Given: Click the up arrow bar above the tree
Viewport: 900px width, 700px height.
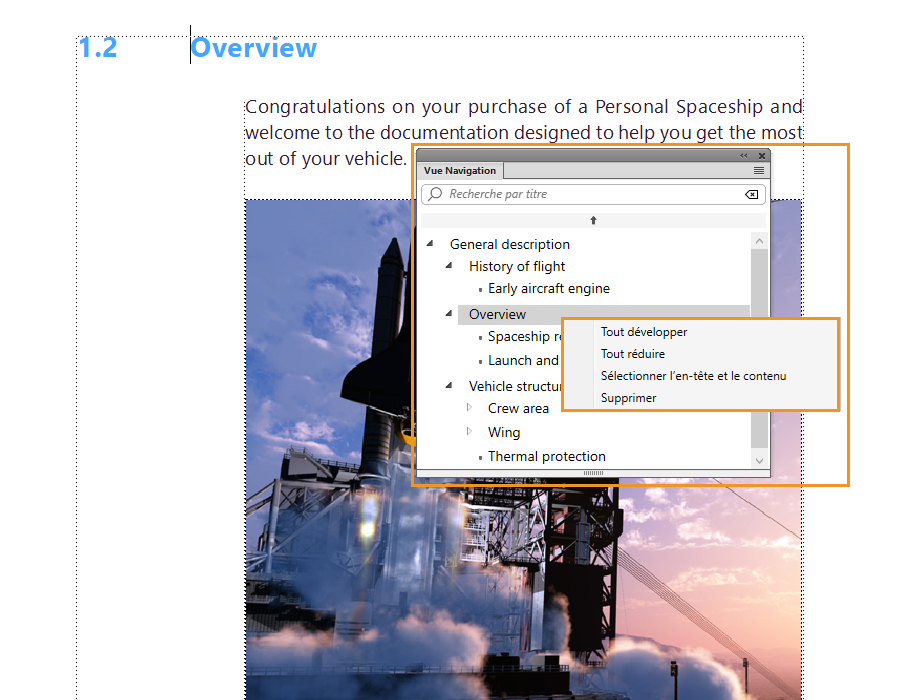Looking at the screenshot, I should point(593,220).
